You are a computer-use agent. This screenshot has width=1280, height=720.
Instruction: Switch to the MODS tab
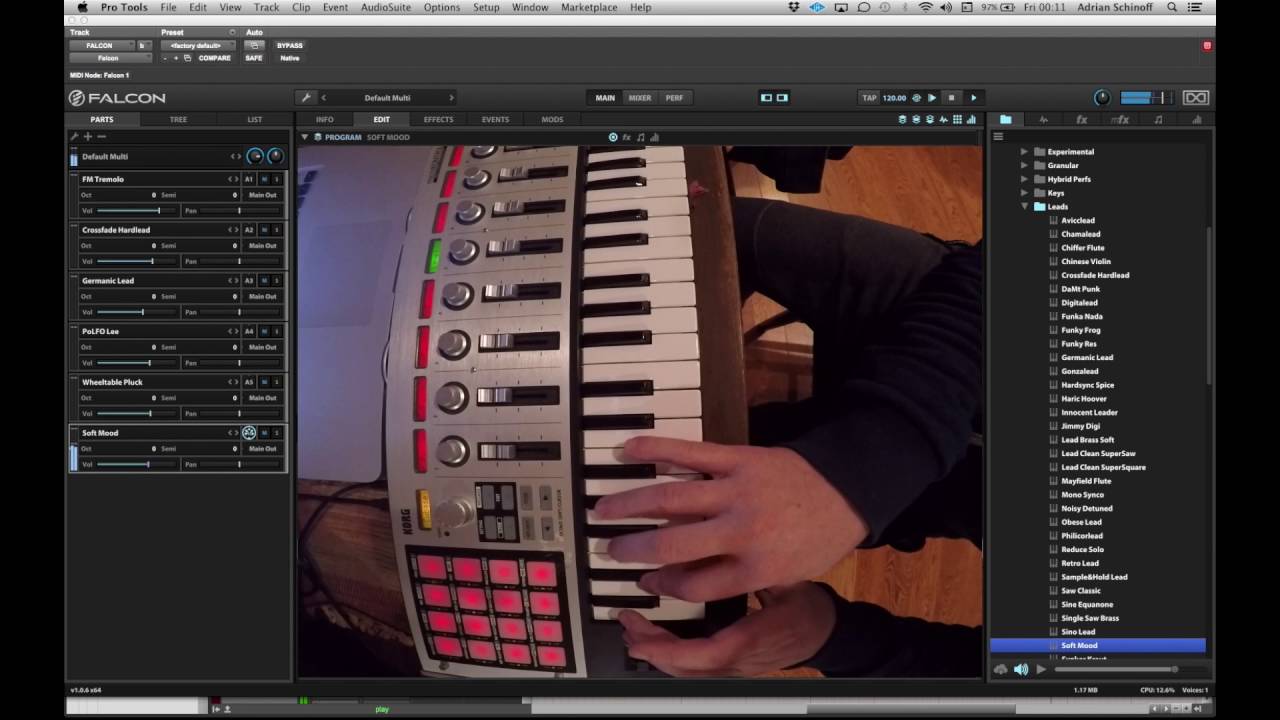(552, 119)
